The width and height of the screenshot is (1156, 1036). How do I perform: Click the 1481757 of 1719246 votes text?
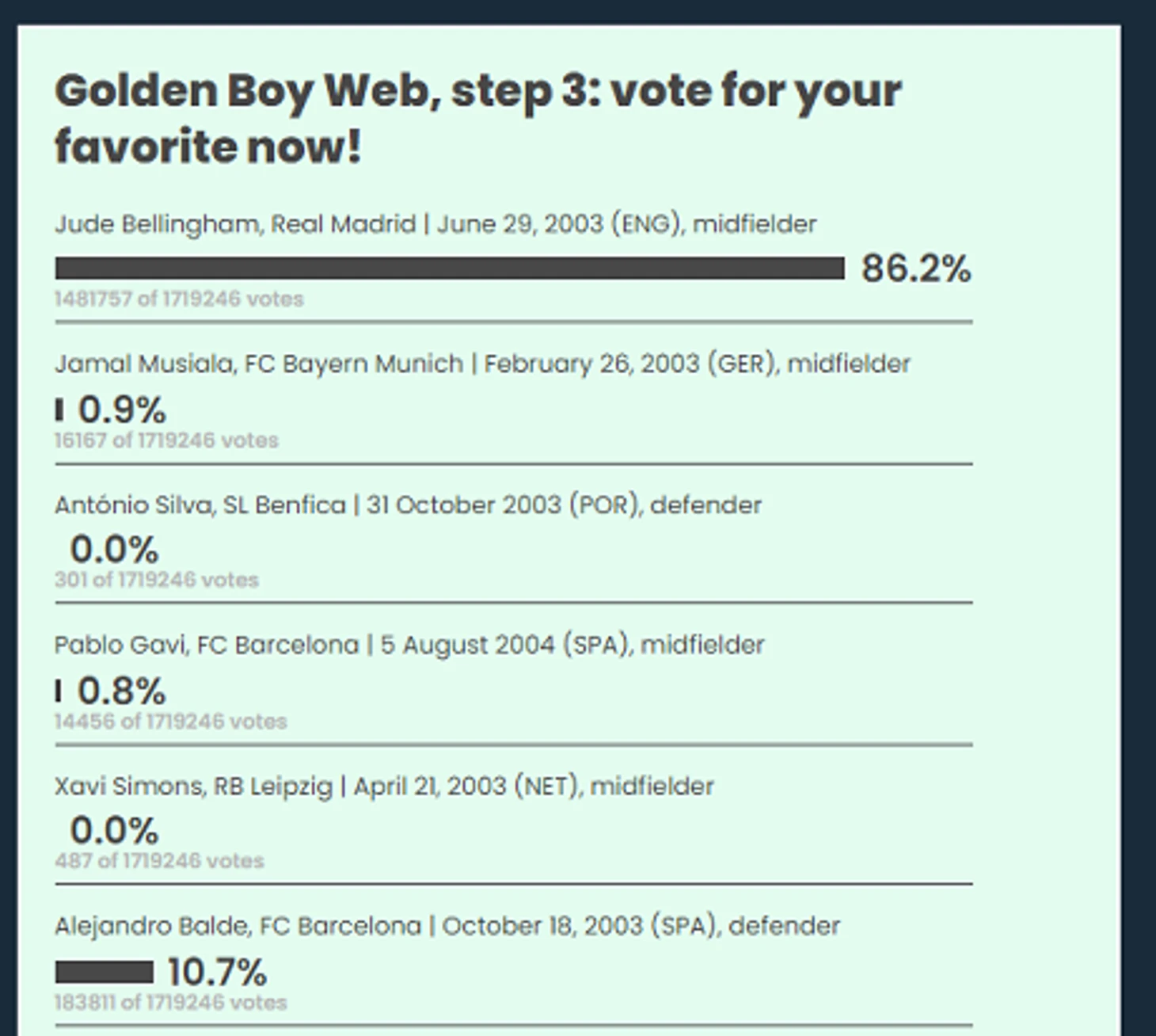[x=179, y=299]
